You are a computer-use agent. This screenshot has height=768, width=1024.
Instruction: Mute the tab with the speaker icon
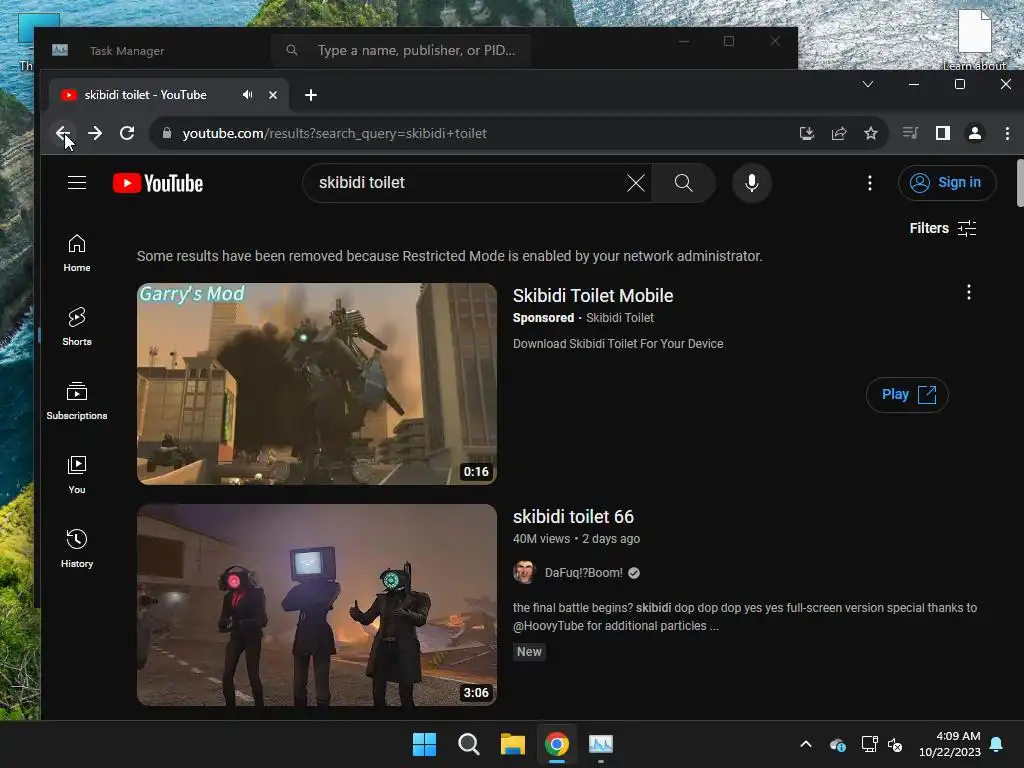click(x=248, y=95)
